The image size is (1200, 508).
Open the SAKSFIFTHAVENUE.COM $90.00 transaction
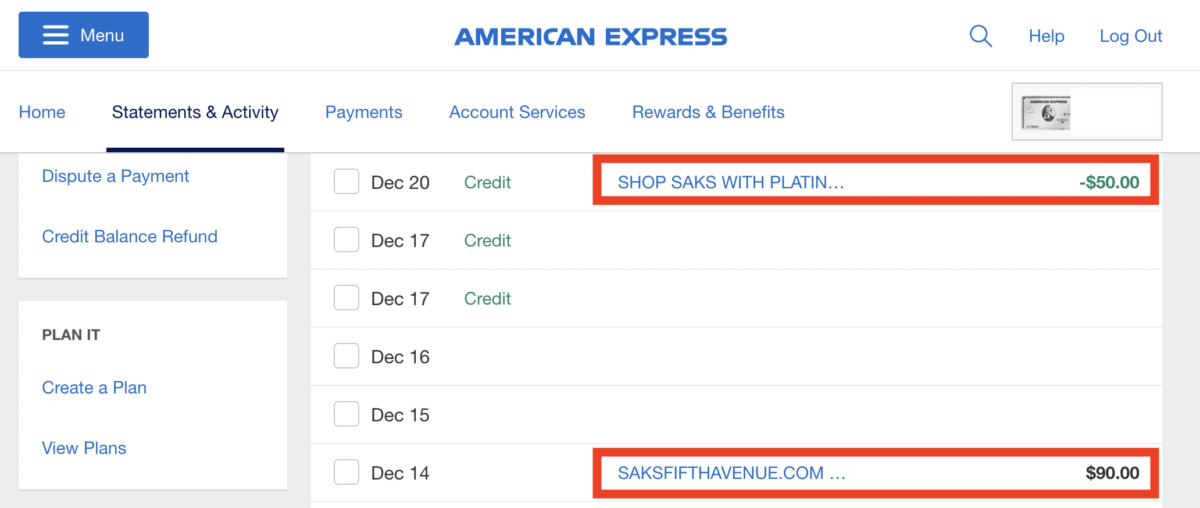pyautogui.click(x=732, y=473)
